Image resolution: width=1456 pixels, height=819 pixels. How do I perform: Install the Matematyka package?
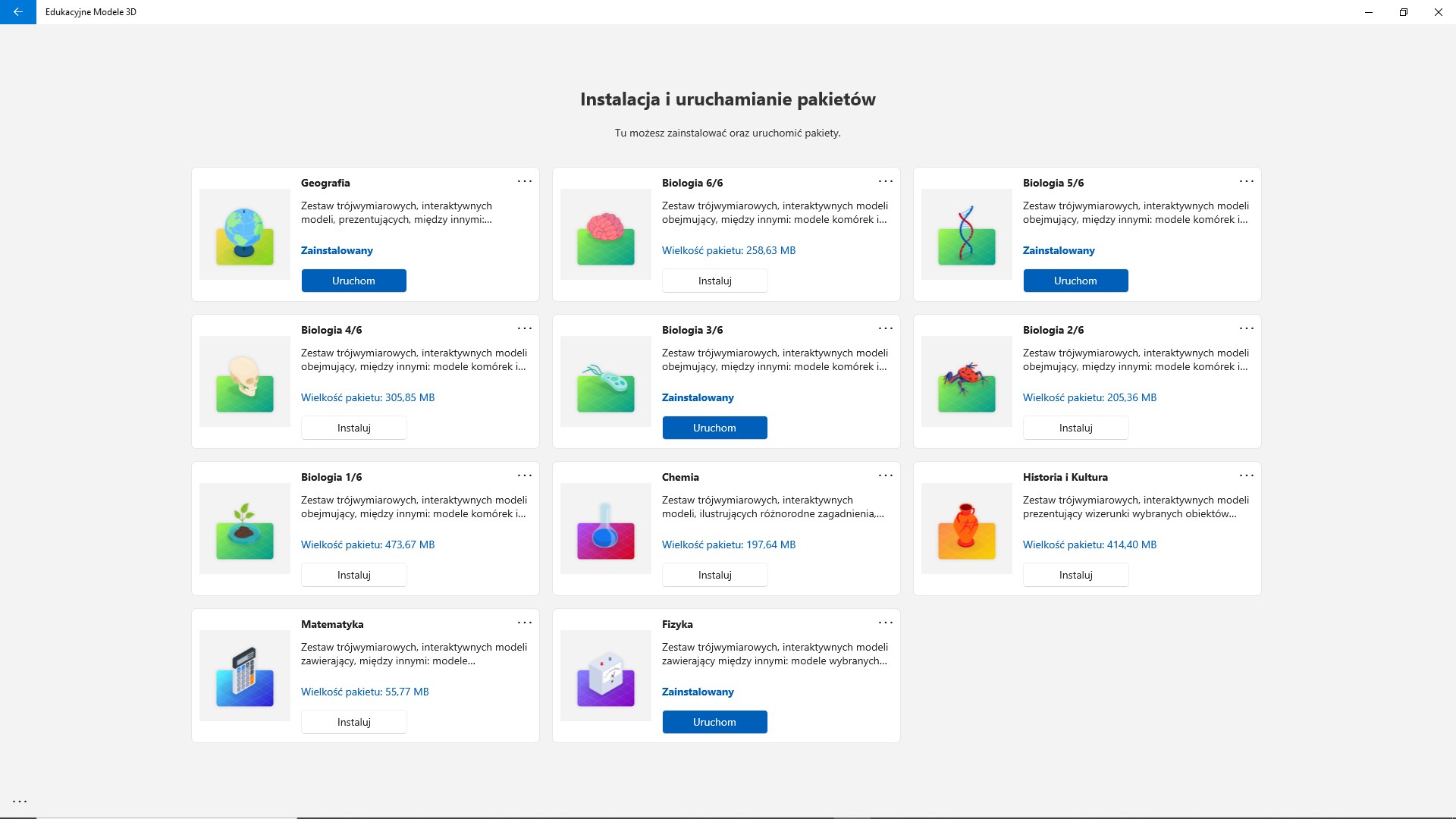pyautogui.click(x=353, y=722)
